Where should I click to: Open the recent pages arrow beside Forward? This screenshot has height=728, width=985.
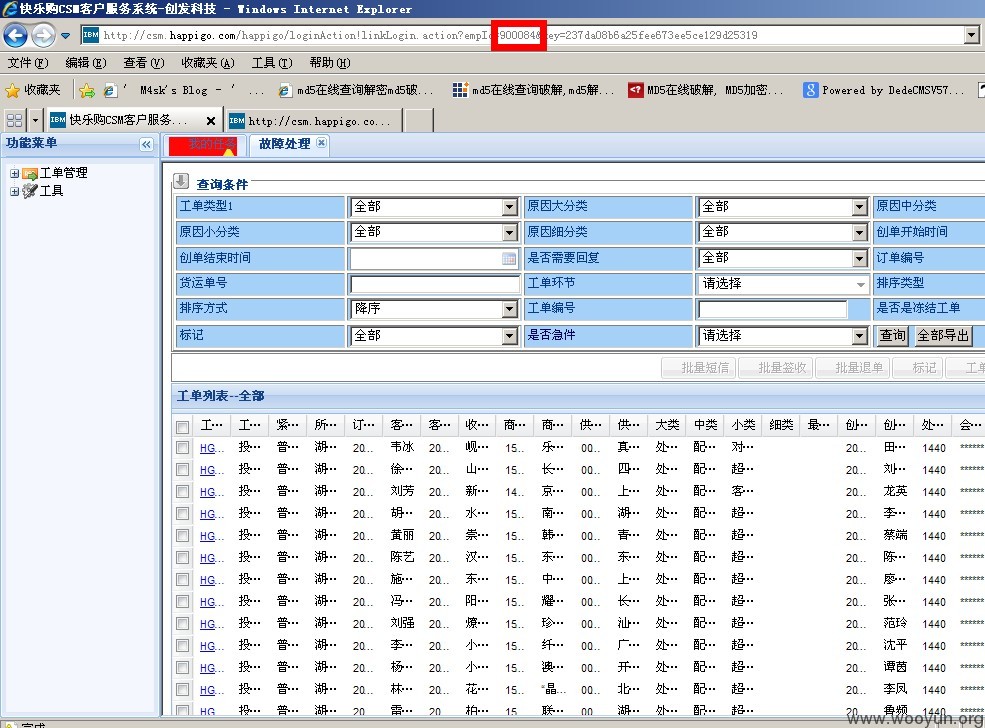coord(65,36)
